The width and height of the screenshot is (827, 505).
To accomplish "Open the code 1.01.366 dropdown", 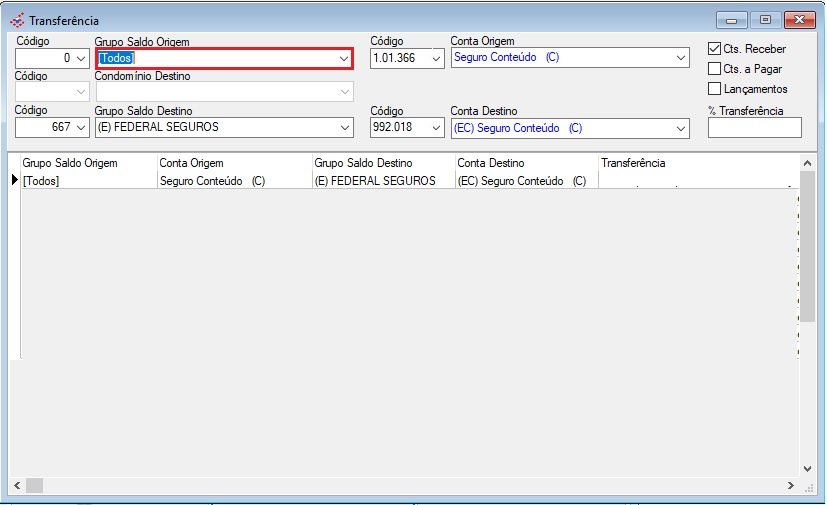I will click(435, 59).
